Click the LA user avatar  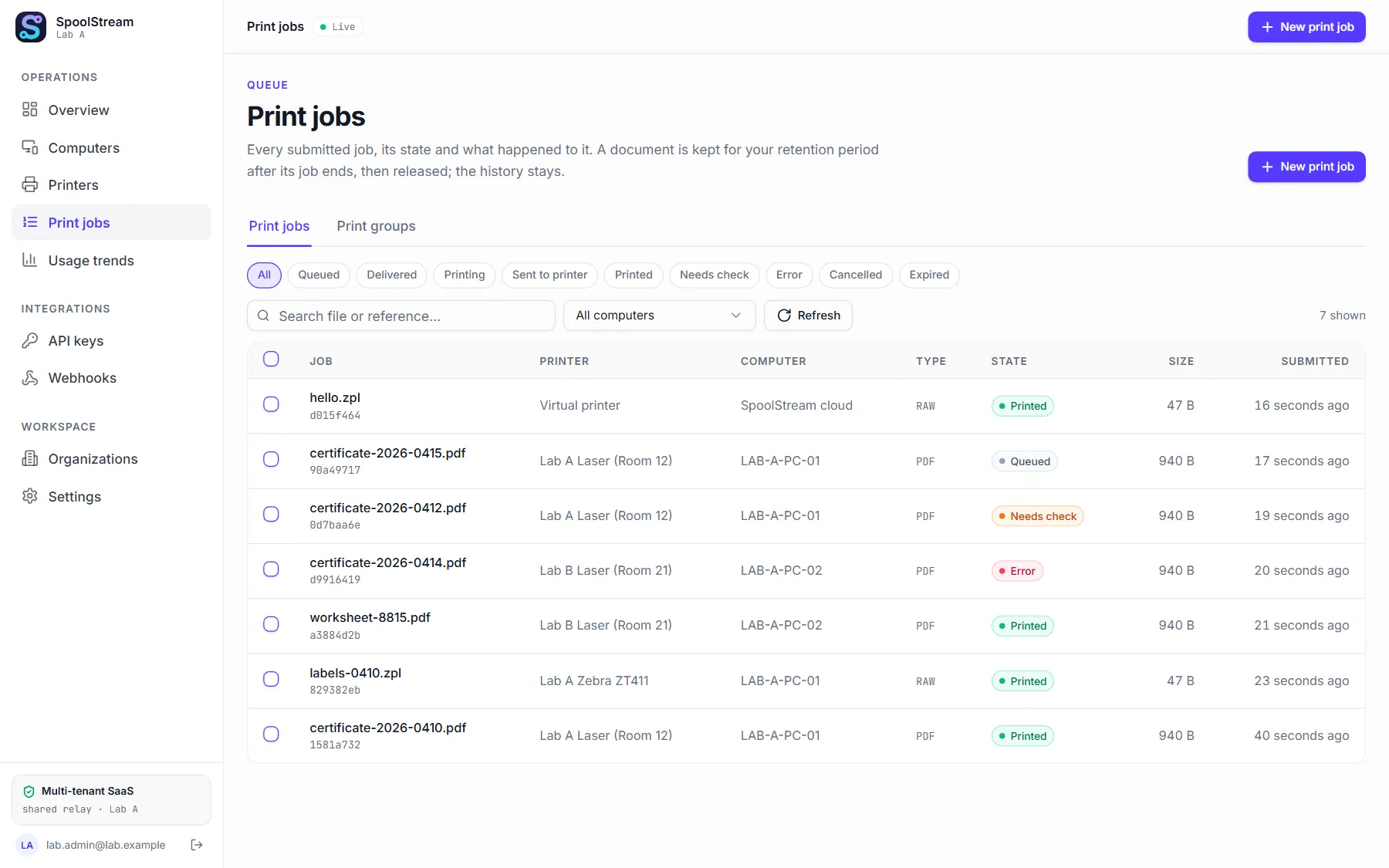27,845
